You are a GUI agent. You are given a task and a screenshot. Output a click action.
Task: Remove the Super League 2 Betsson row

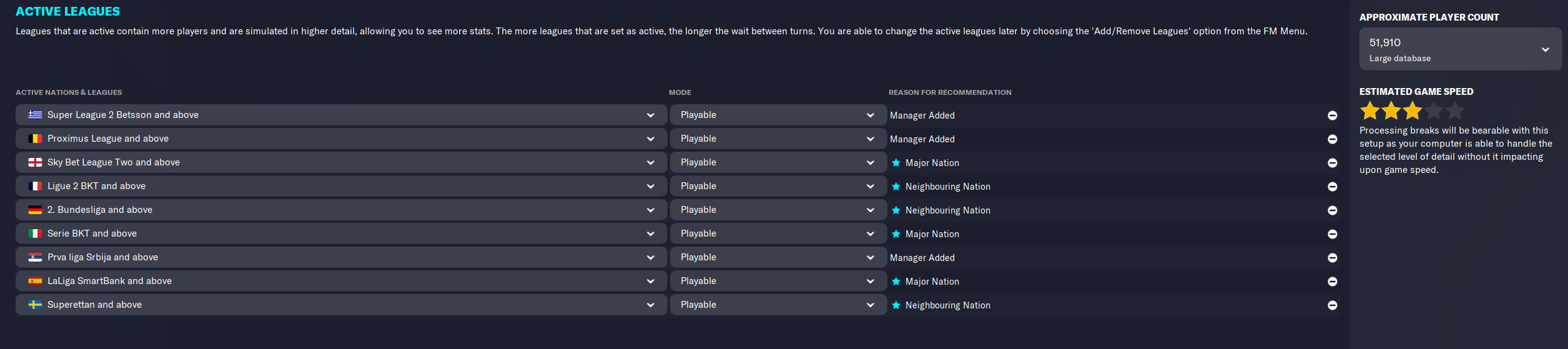pos(1332,116)
